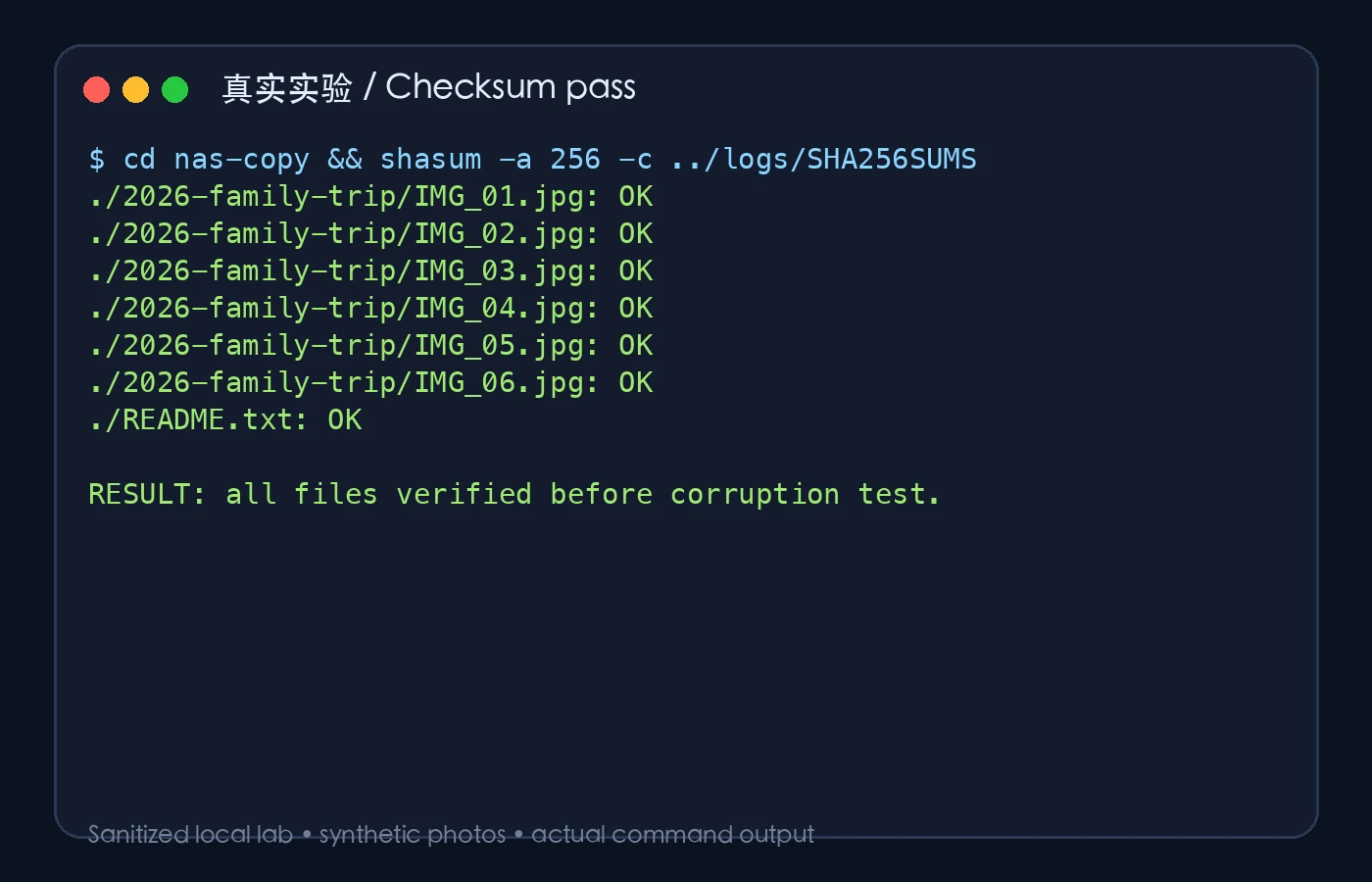Click the yellow minimize window dot
The image size is (1372, 882).
coord(135,90)
